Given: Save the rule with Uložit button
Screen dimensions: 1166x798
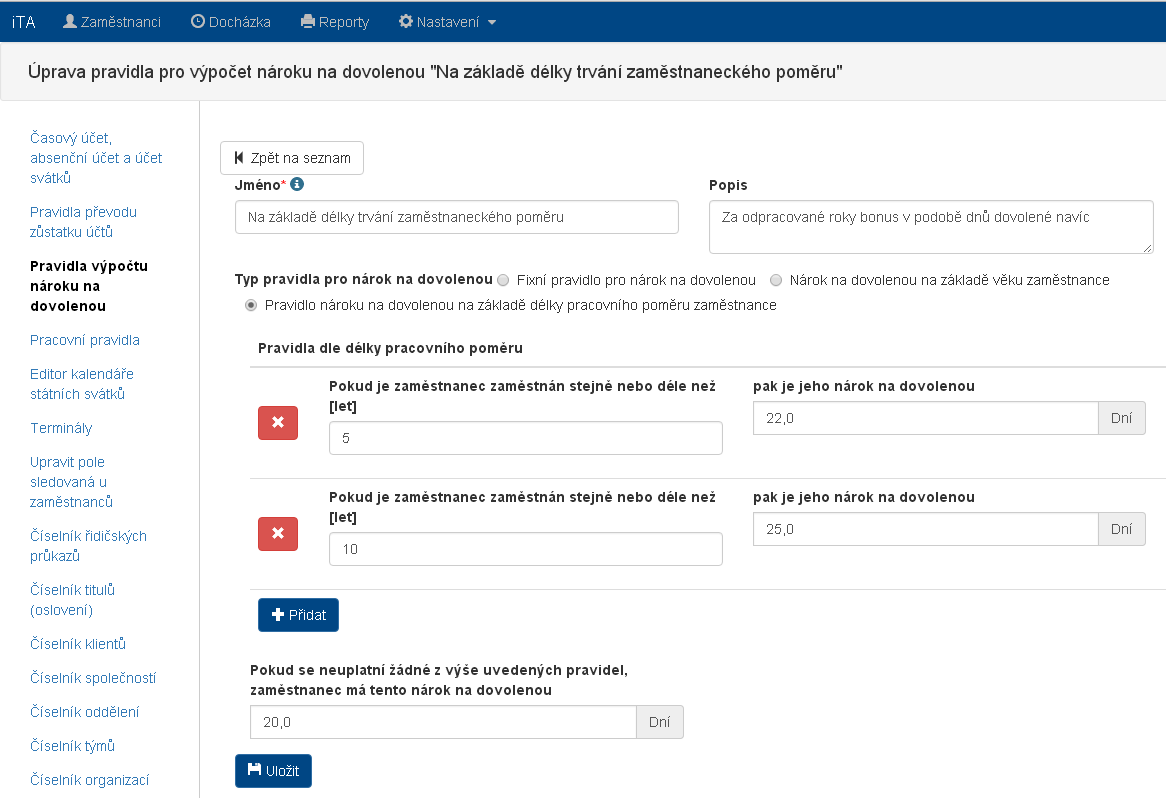Looking at the screenshot, I should pyautogui.click(x=273, y=771).
